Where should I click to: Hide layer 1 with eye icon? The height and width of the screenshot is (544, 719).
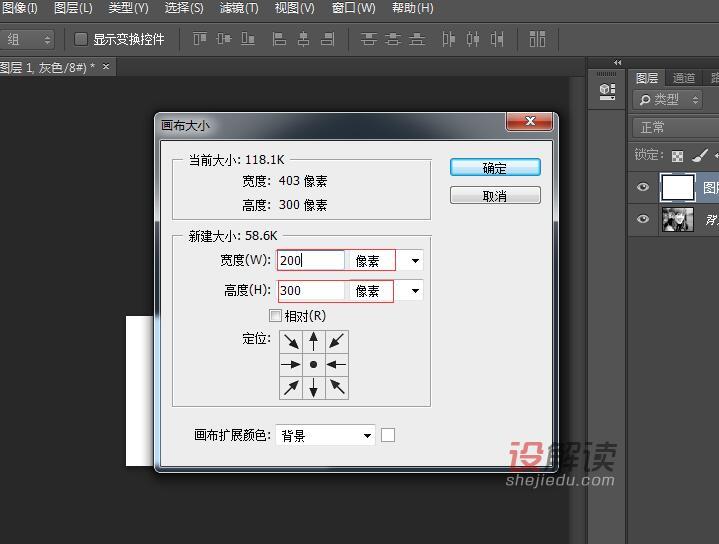(643, 187)
